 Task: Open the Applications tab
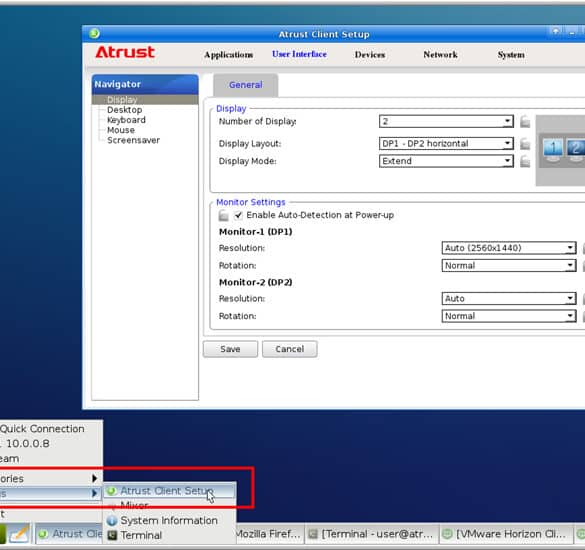point(228,55)
